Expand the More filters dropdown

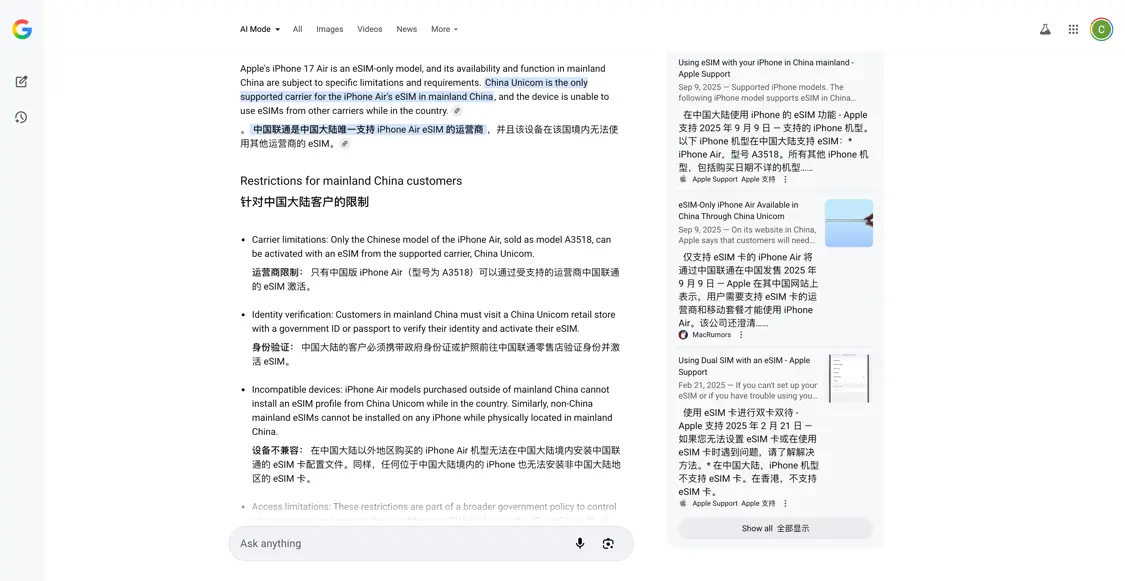[443, 29]
